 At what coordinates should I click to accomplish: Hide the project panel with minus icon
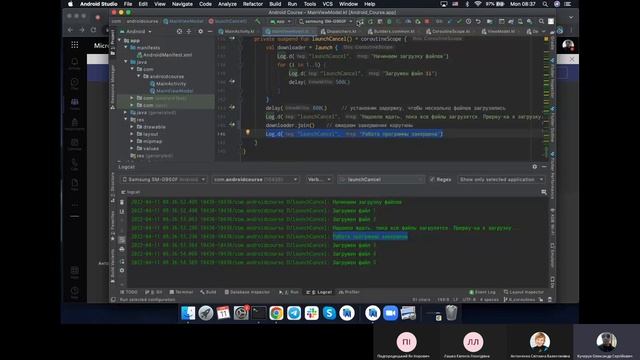click(x=210, y=31)
